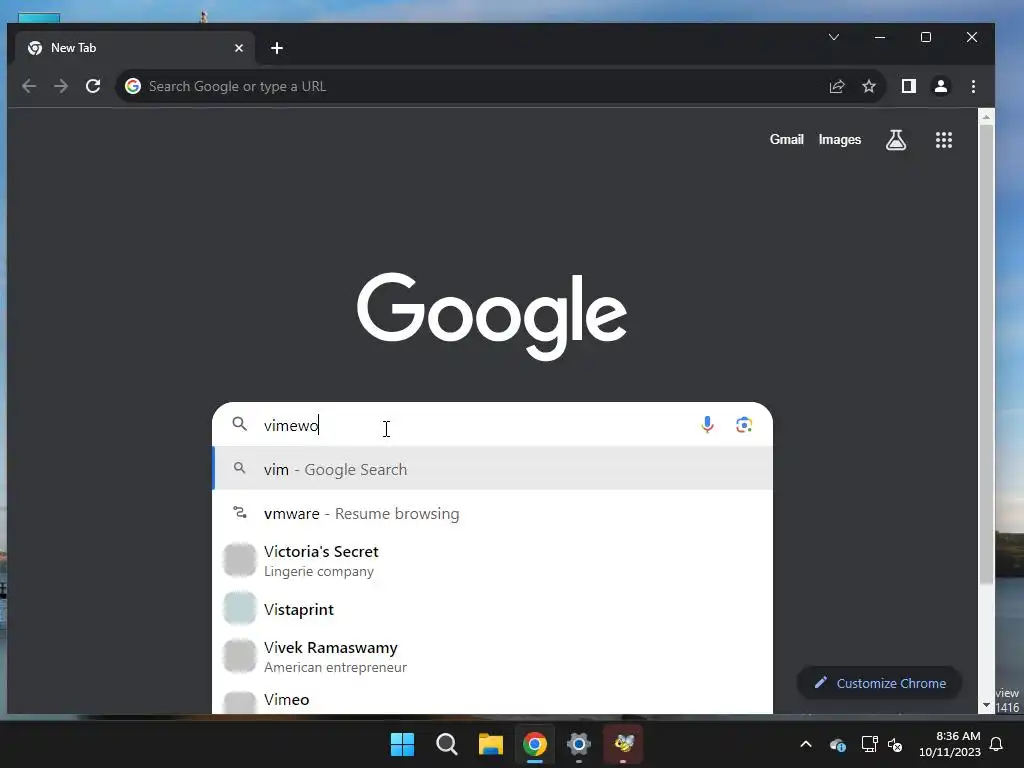This screenshot has height=768, width=1024.
Task: Click the Vistaprint suggestion thumbnail
Action: (240, 609)
